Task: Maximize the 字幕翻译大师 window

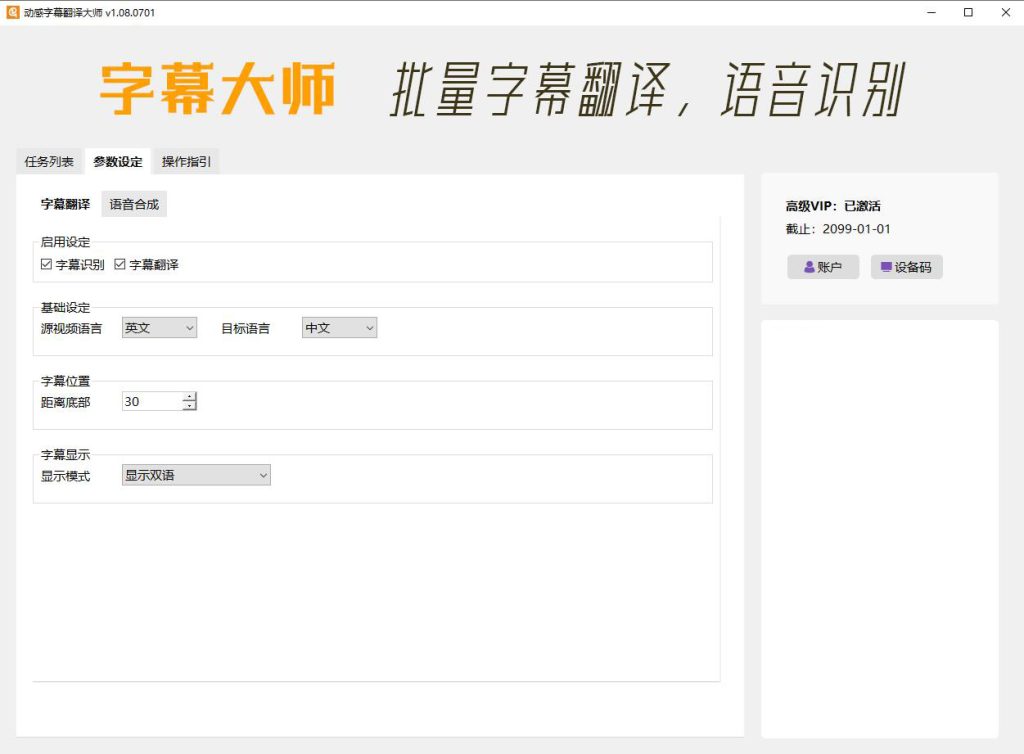Action: [968, 12]
